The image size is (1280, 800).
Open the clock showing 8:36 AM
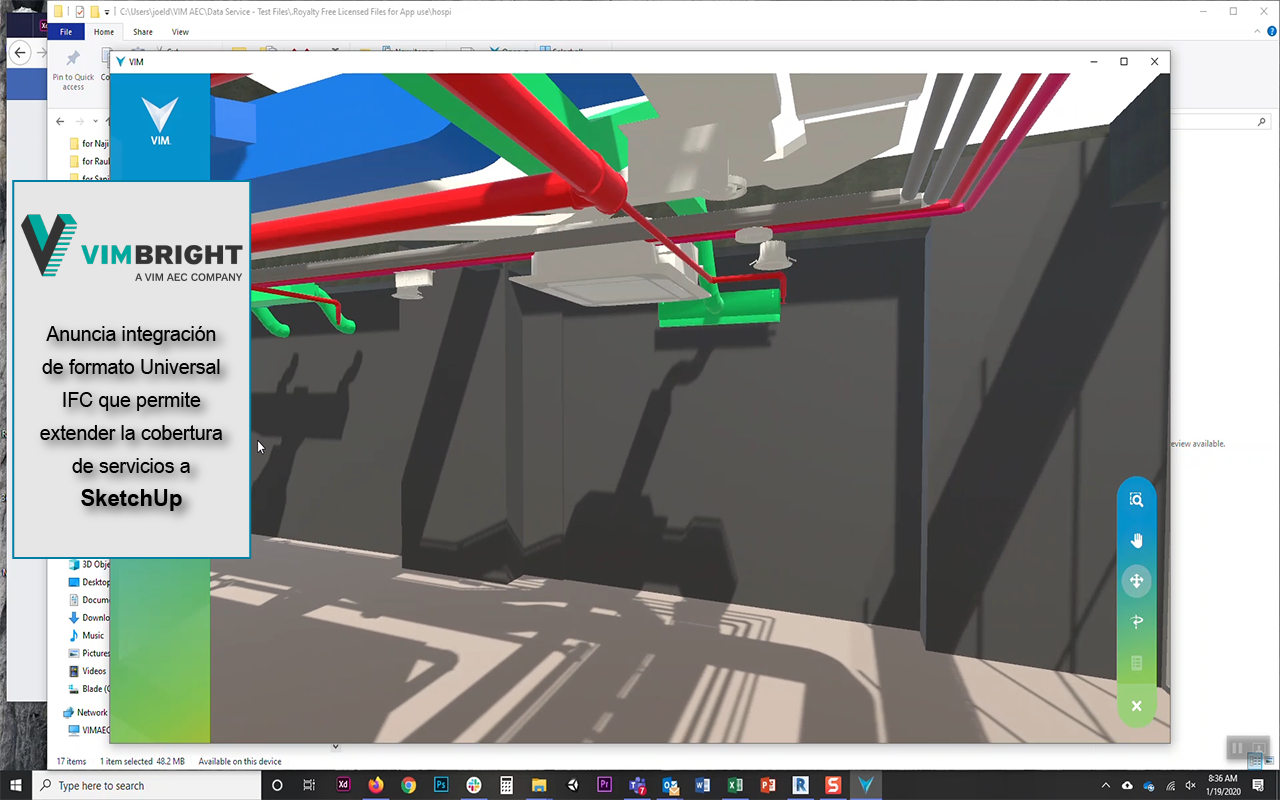1223,785
